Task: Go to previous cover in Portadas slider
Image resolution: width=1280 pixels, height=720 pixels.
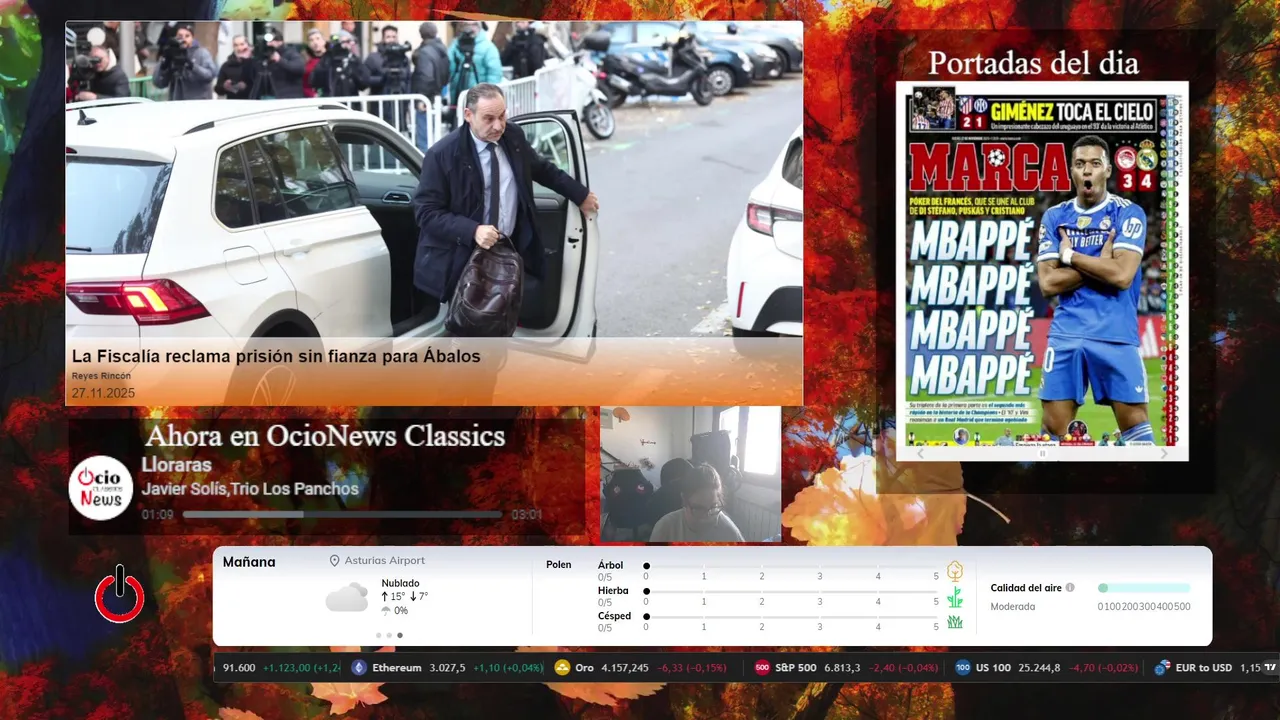Action: click(x=922, y=453)
